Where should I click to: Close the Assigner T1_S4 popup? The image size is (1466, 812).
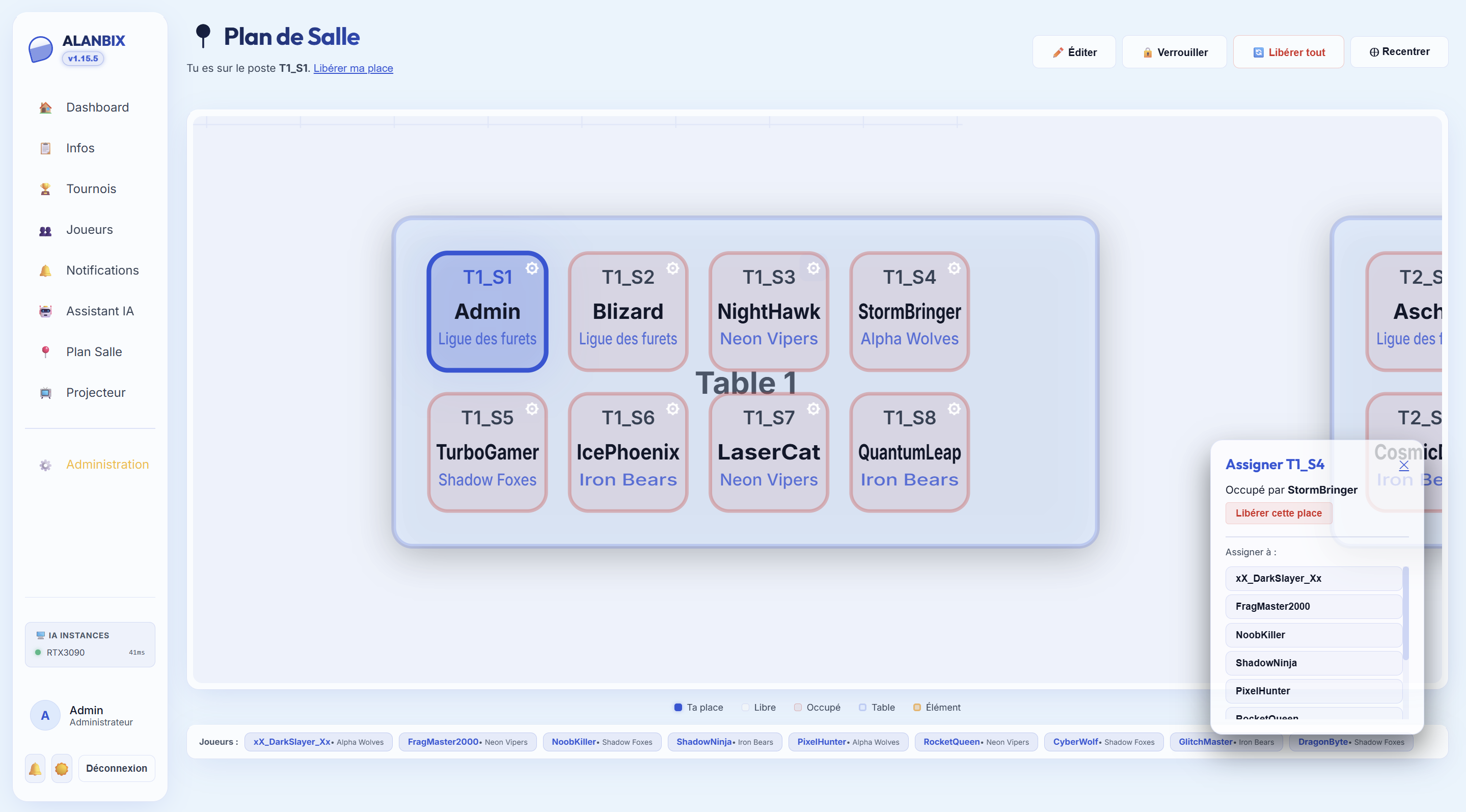coord(1403,465)
